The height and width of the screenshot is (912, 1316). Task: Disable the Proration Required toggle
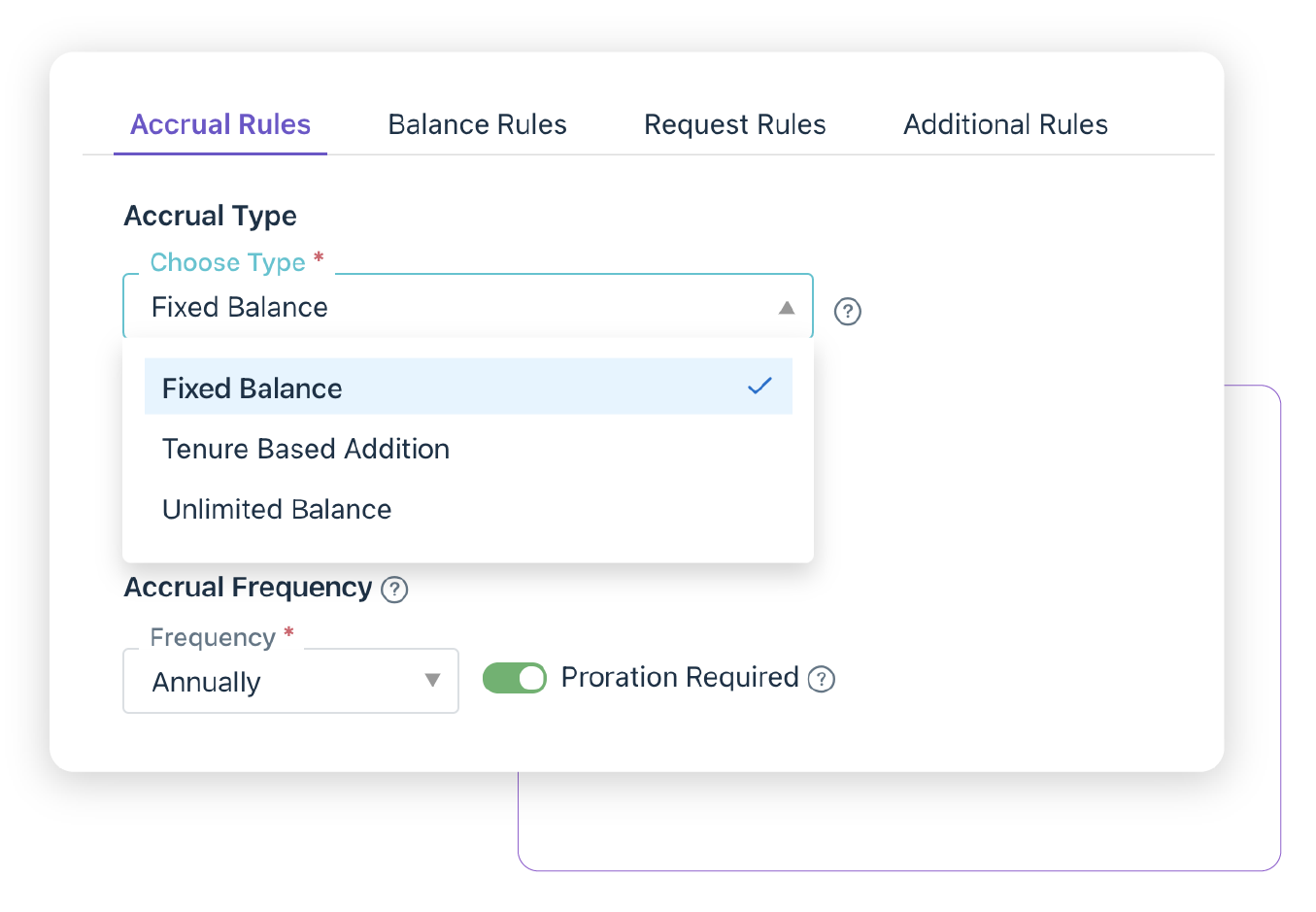[x=515, y=678]
